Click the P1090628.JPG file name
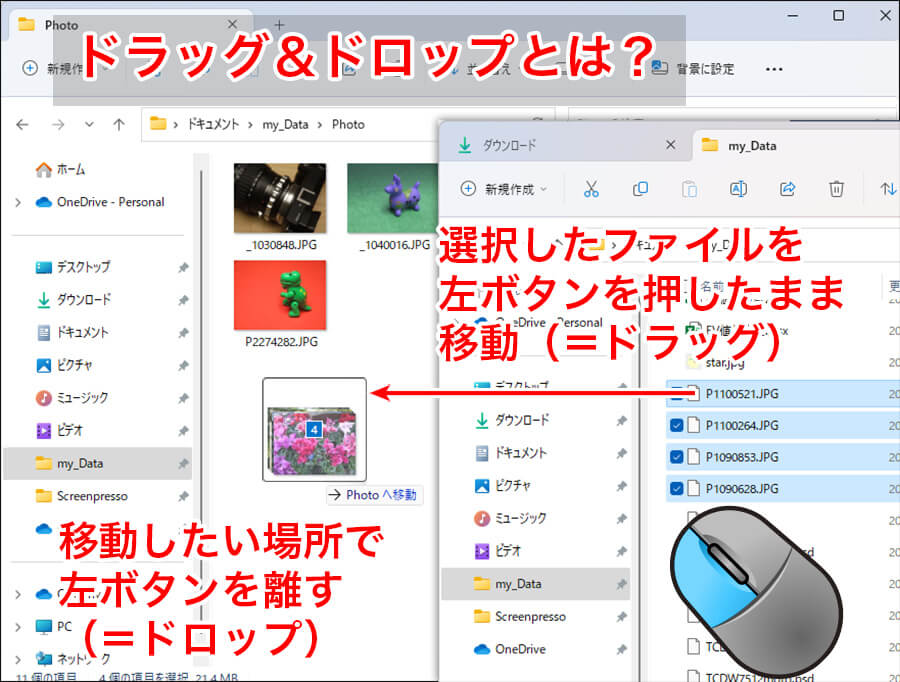Screen dimensions: 900x682 742,489
